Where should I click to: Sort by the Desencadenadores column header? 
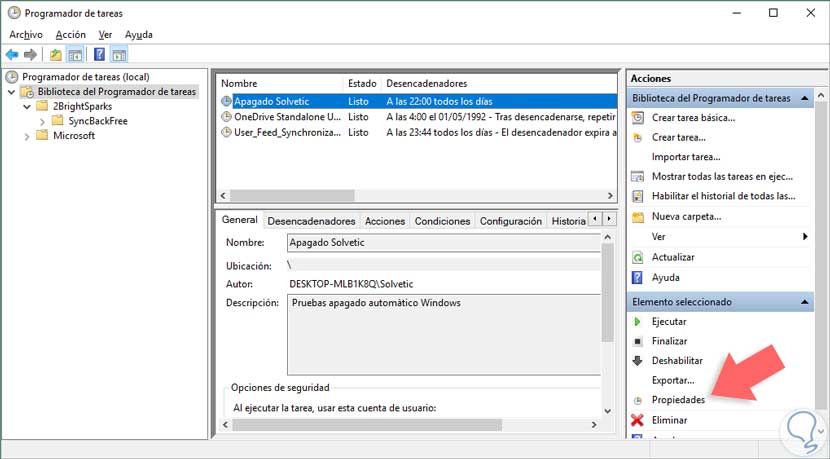(499, 83)
